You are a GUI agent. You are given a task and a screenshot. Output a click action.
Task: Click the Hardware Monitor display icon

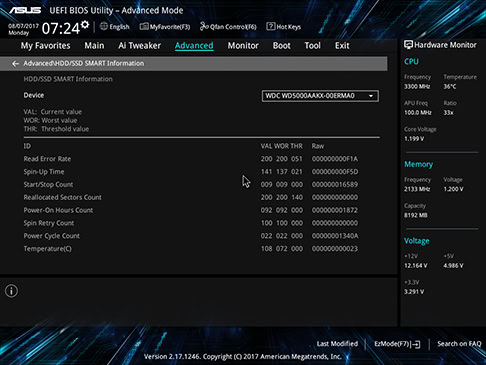(408, 45)
